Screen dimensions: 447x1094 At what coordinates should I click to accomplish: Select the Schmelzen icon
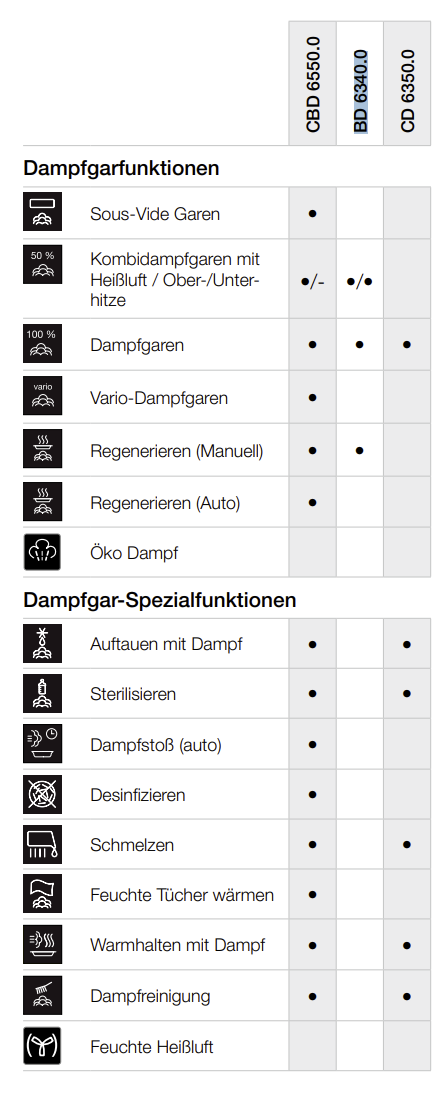pos(43,844)
